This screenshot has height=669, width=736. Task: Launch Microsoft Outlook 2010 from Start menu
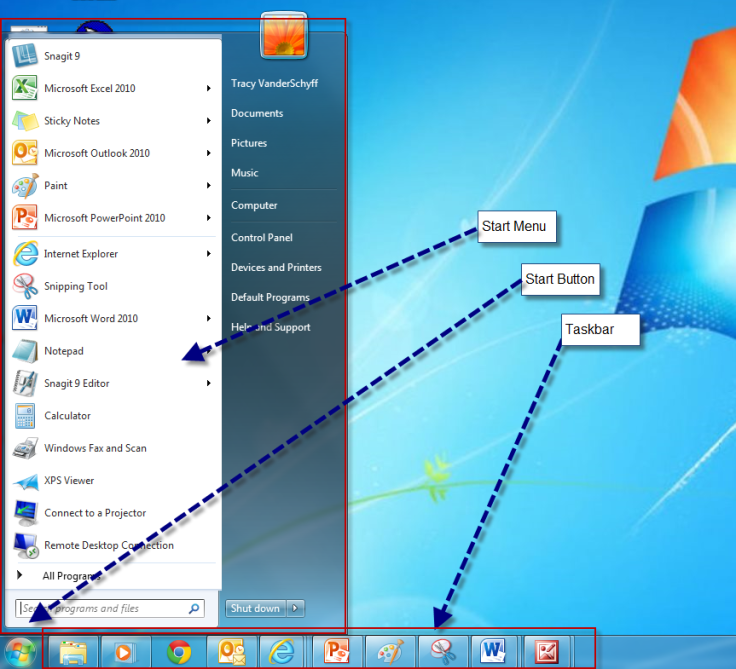pos(97,153)
